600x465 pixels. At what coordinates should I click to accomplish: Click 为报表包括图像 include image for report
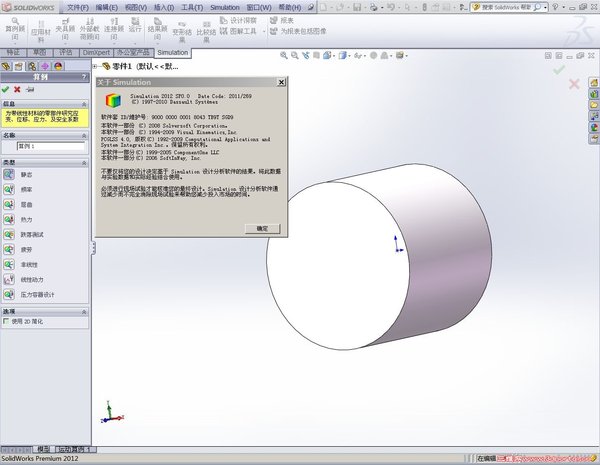tap(298, 31)
